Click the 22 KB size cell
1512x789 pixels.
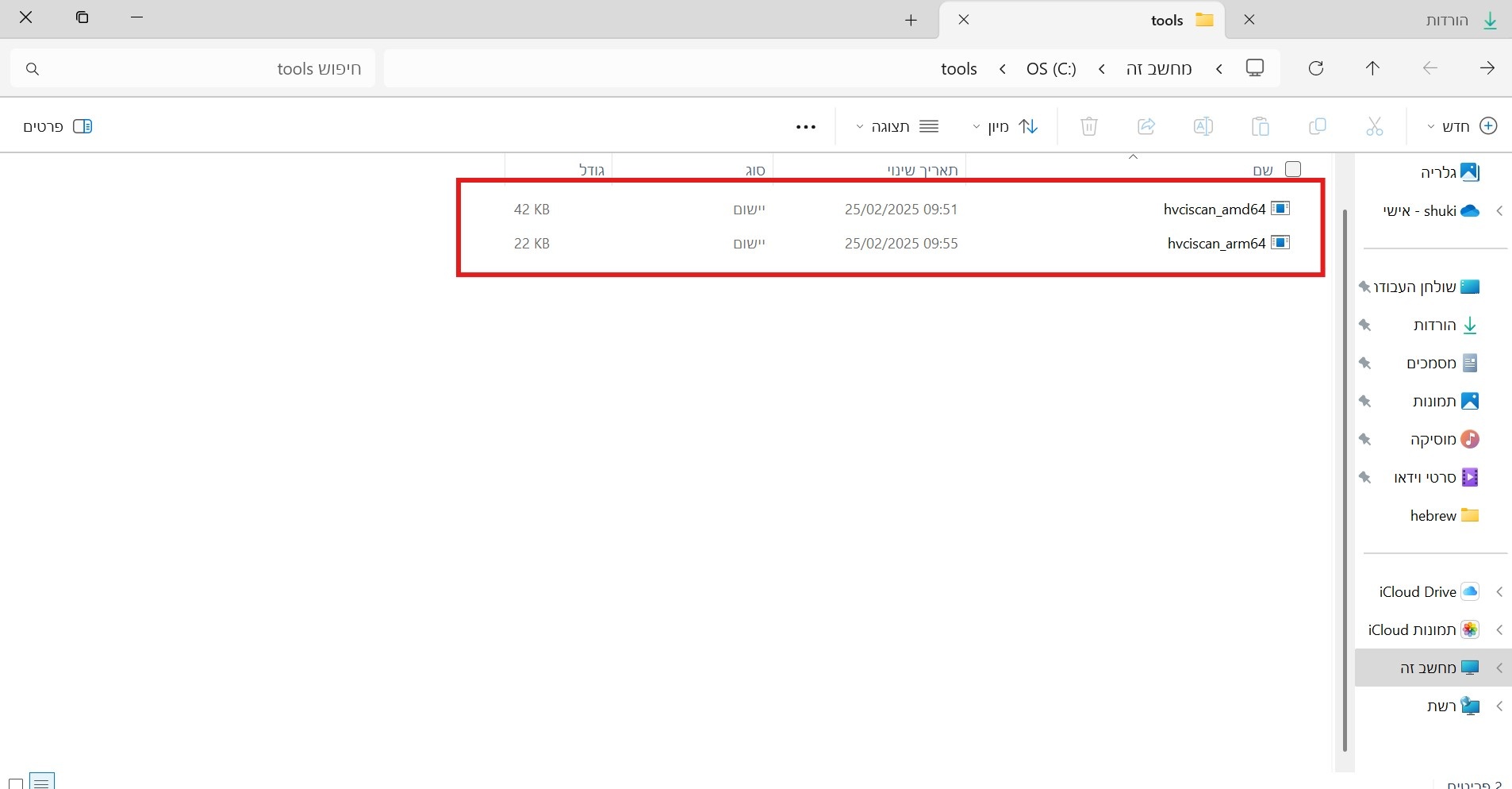click(532, 244)
